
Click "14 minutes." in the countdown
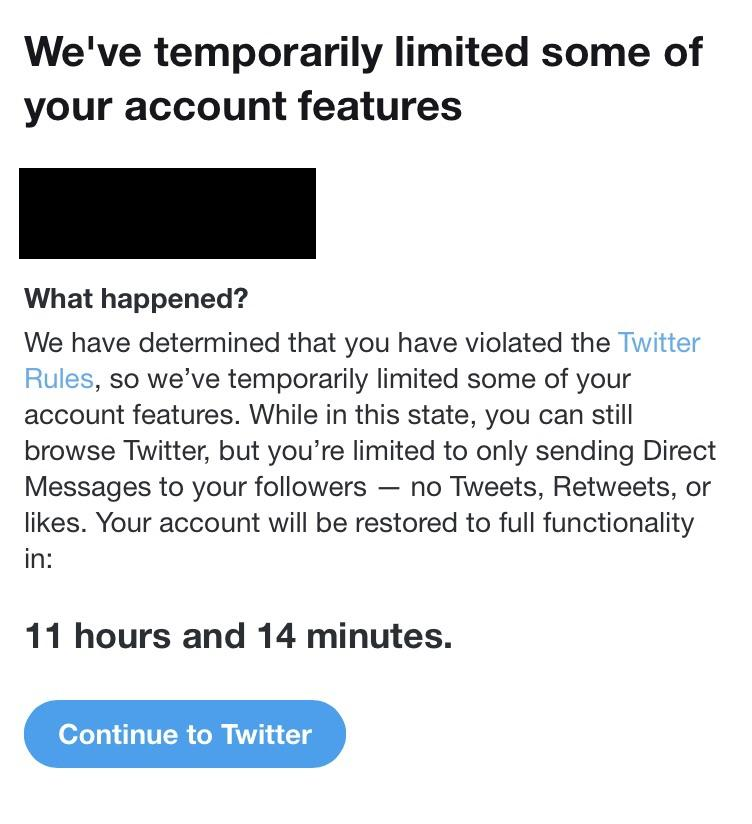(355, 636)
